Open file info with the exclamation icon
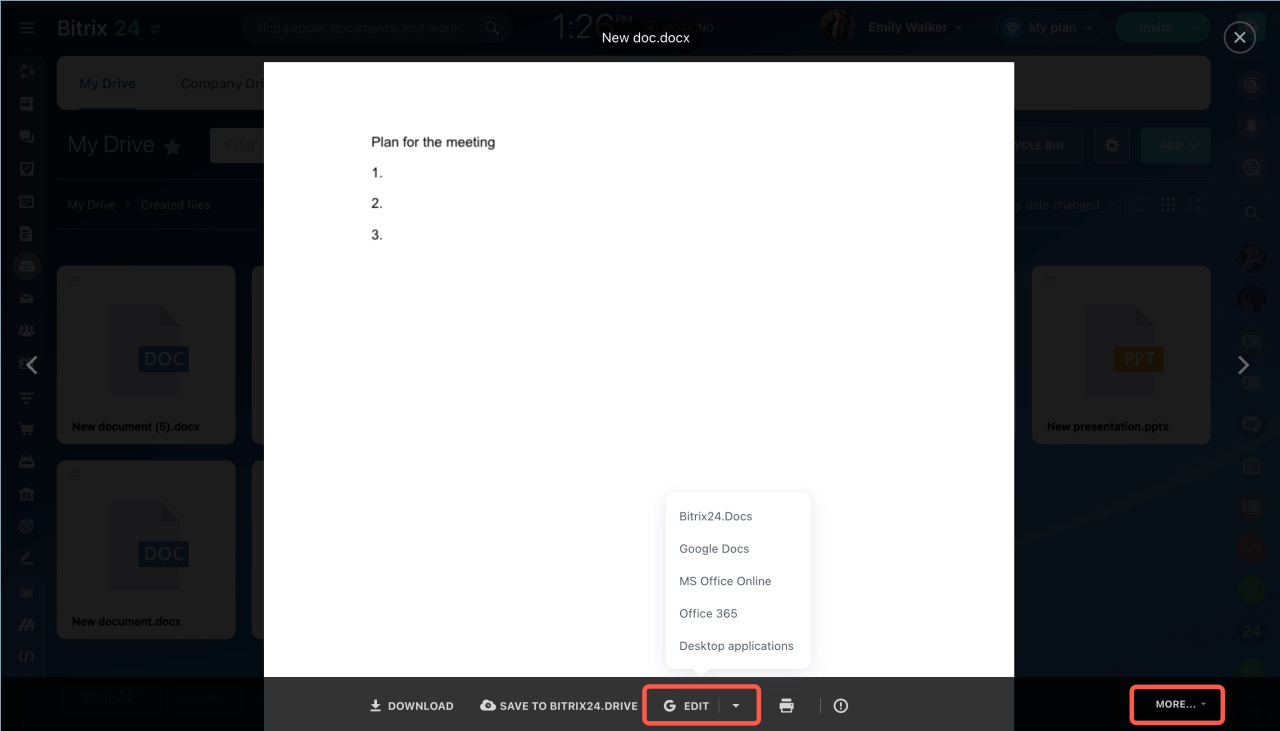 point(841,706)
